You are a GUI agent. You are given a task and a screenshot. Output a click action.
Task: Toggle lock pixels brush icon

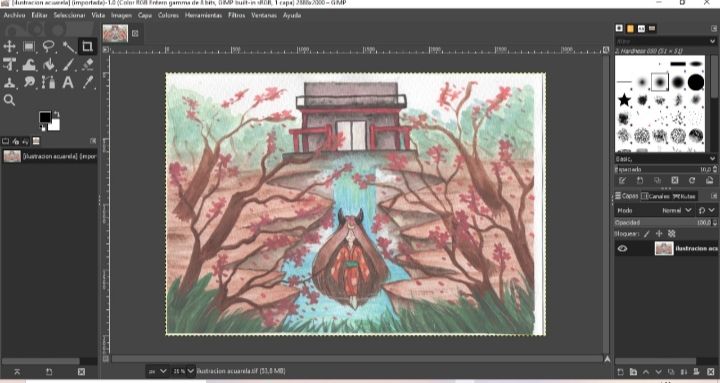(647, 234)
